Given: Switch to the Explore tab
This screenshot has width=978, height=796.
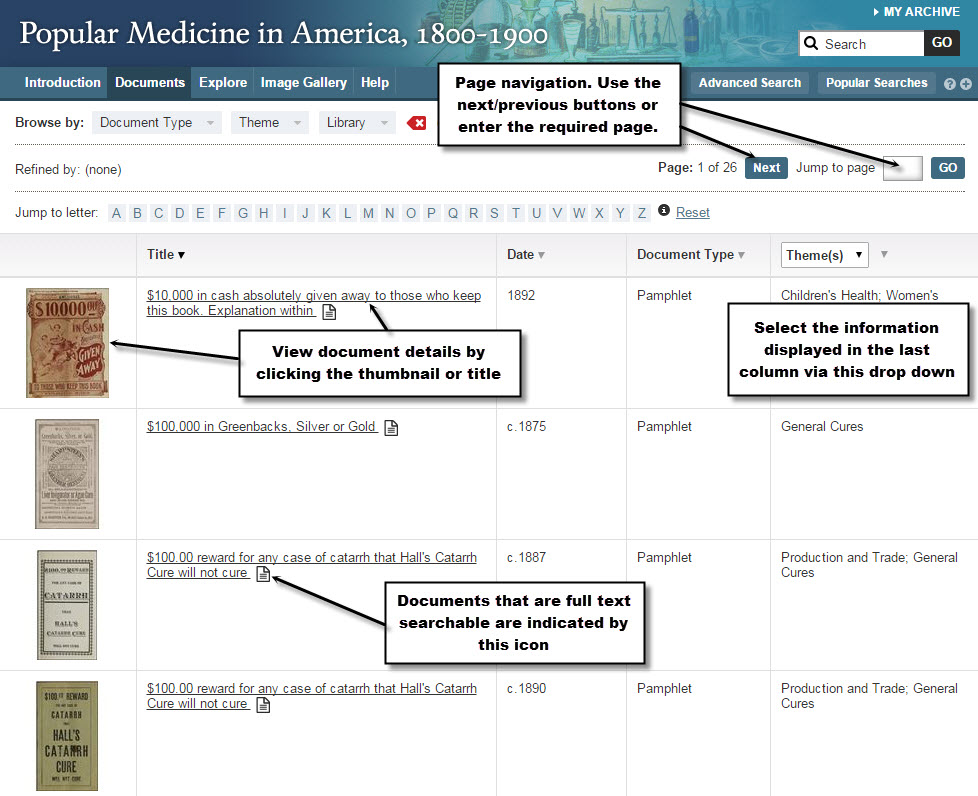Looking at the screenshot, I should (222, 83).
